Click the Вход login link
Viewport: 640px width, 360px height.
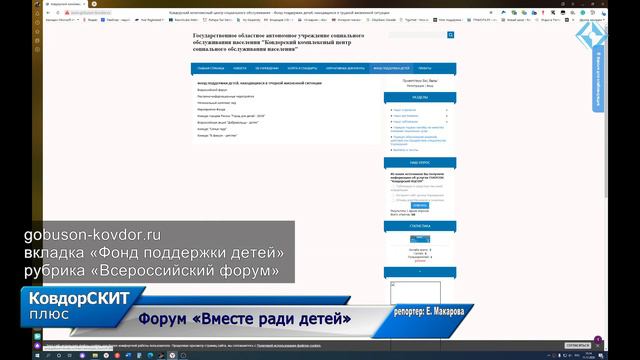[430, 86]
